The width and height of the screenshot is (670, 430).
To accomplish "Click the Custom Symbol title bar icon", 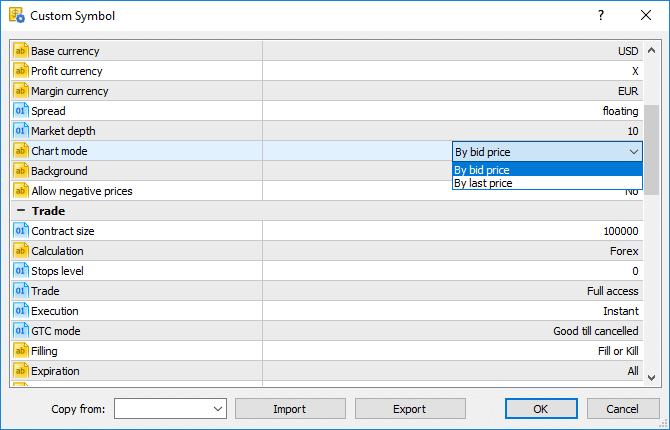I will (16, 16).
